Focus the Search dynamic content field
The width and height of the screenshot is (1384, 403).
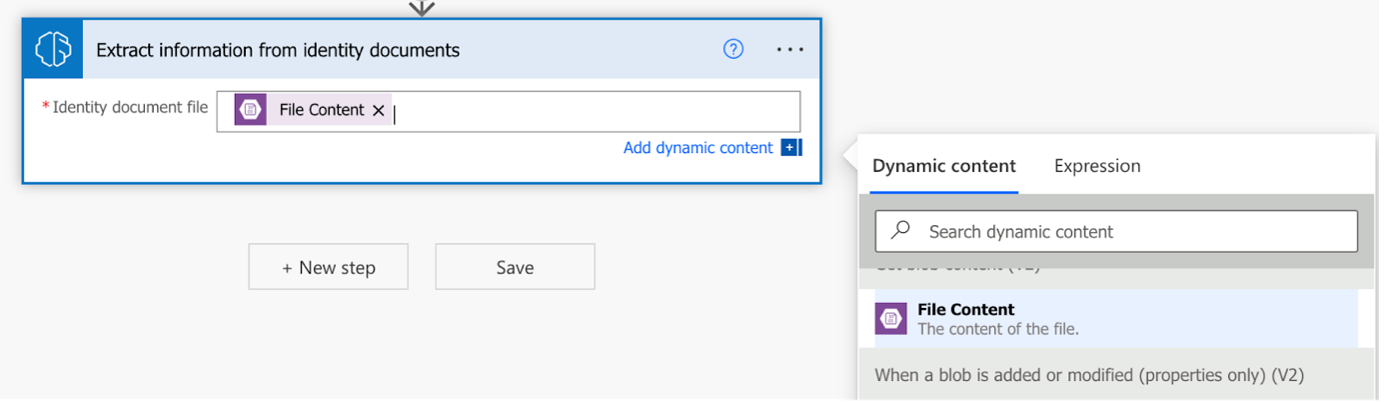pyautogui.click(x=1116, y=231)
